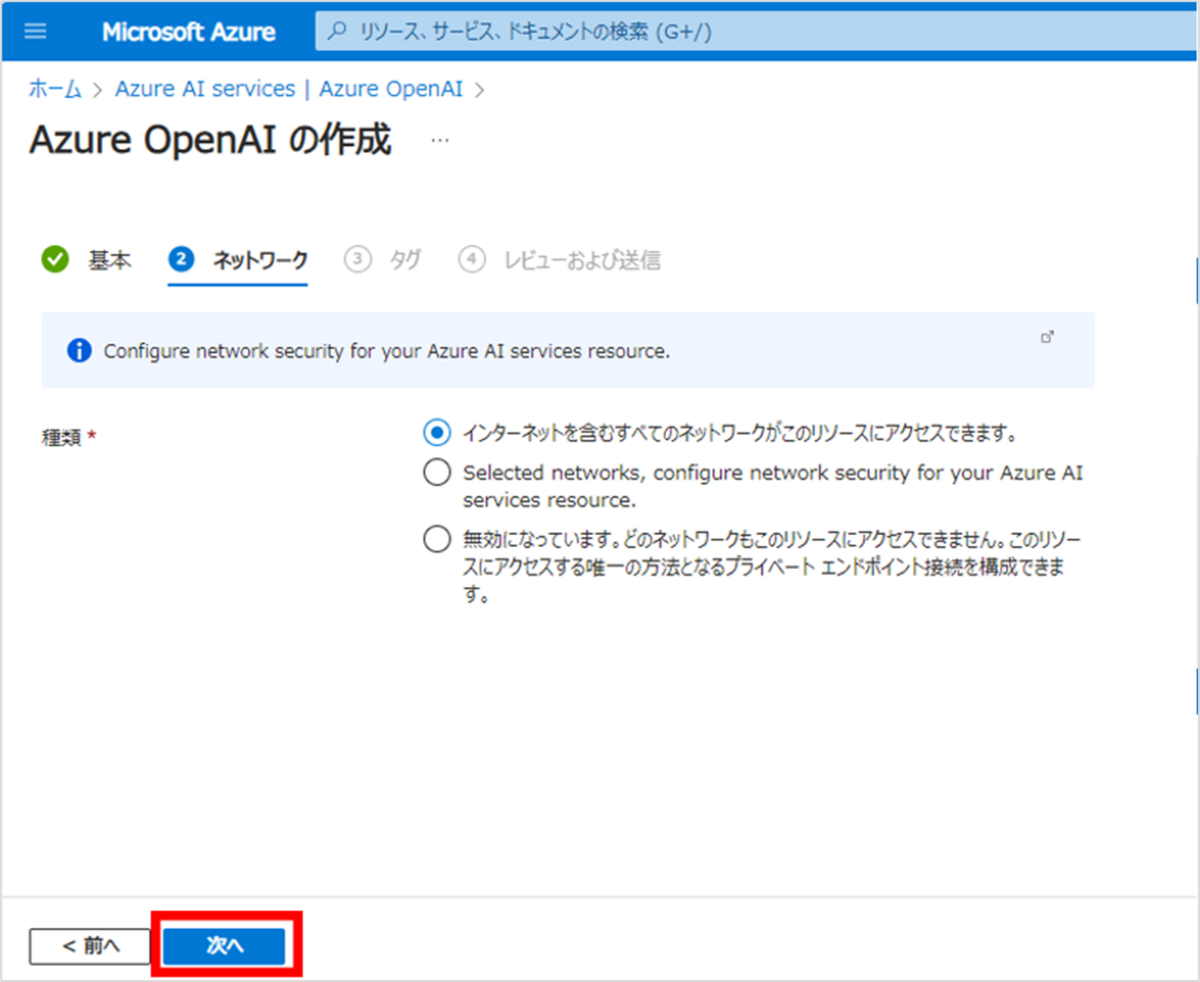Click step number 3 circle icon

(357, 260)
